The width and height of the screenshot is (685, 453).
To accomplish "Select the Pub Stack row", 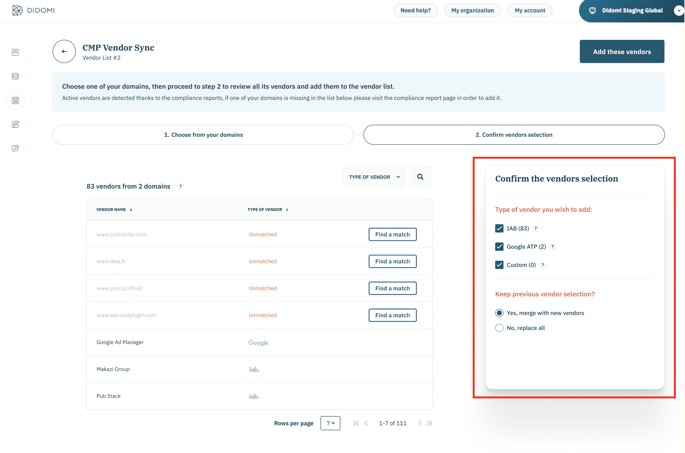I will [x=259, y=396].
